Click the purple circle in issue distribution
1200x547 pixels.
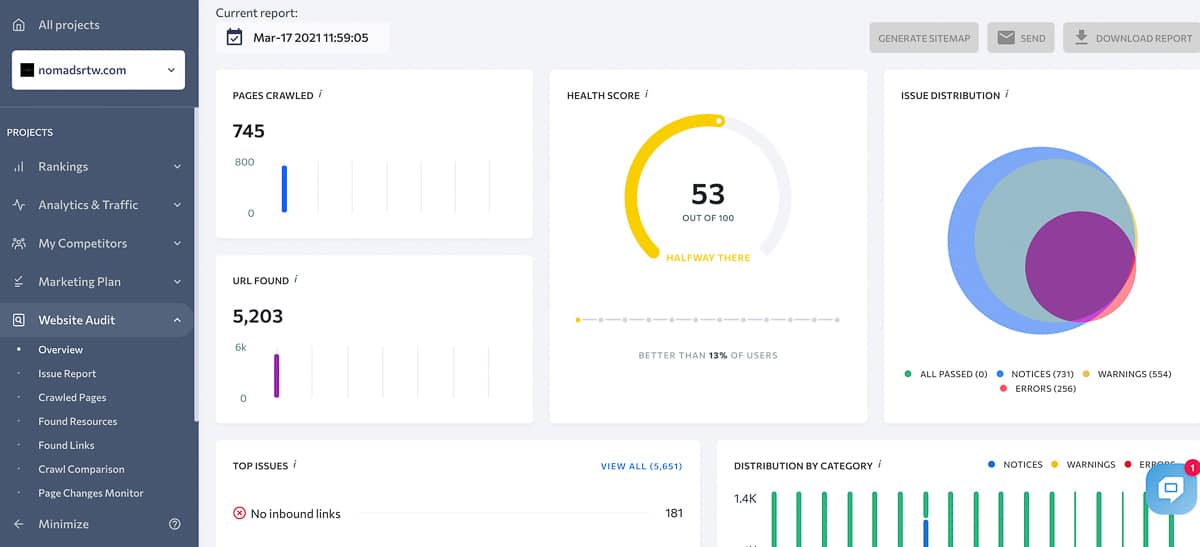(1078, 266)
